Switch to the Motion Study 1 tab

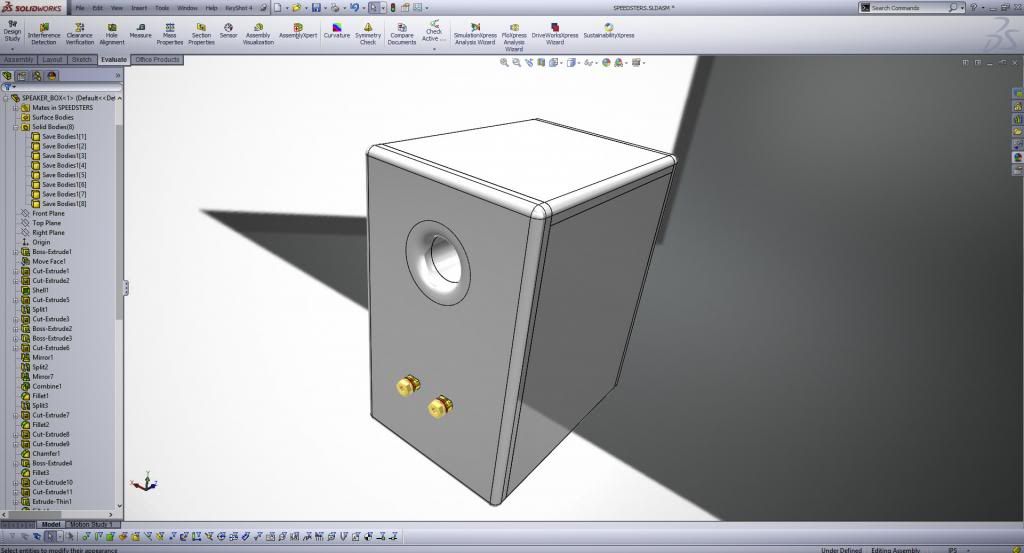pyautogui.click(x=91, y=524)
